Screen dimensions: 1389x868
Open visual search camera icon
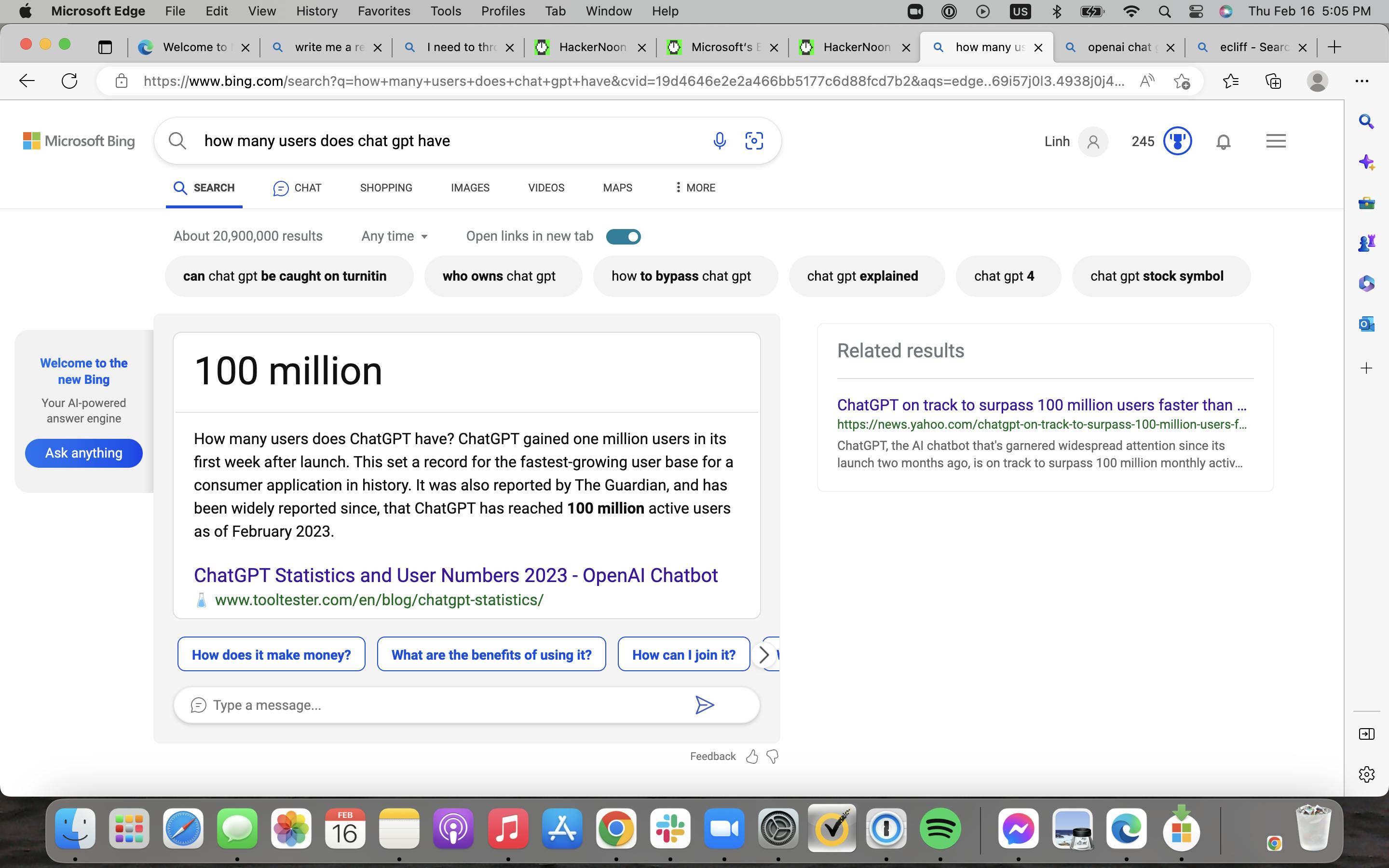coord(754,141)
